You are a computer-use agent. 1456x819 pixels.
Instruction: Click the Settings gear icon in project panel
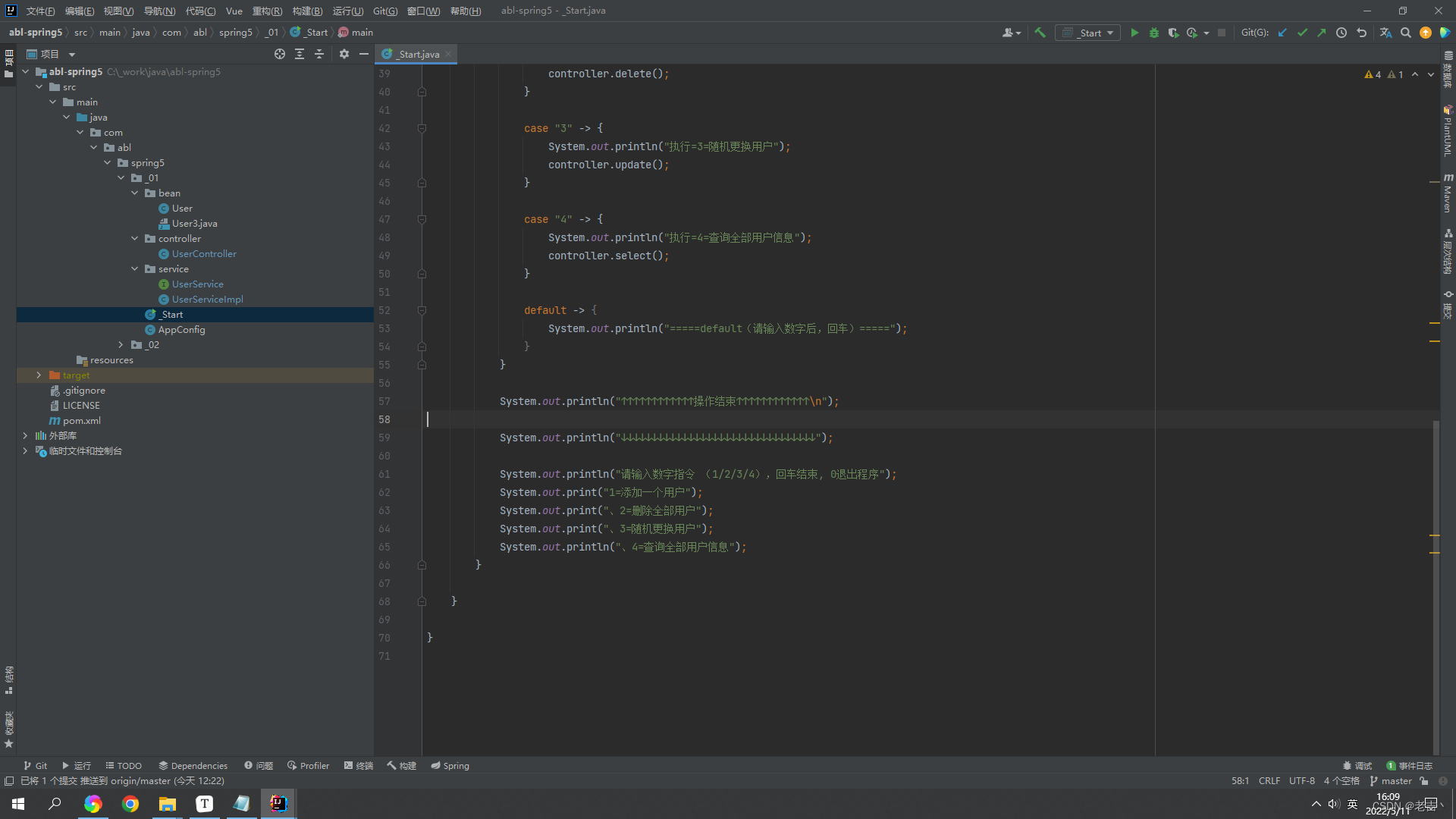[x=343, y=53]
